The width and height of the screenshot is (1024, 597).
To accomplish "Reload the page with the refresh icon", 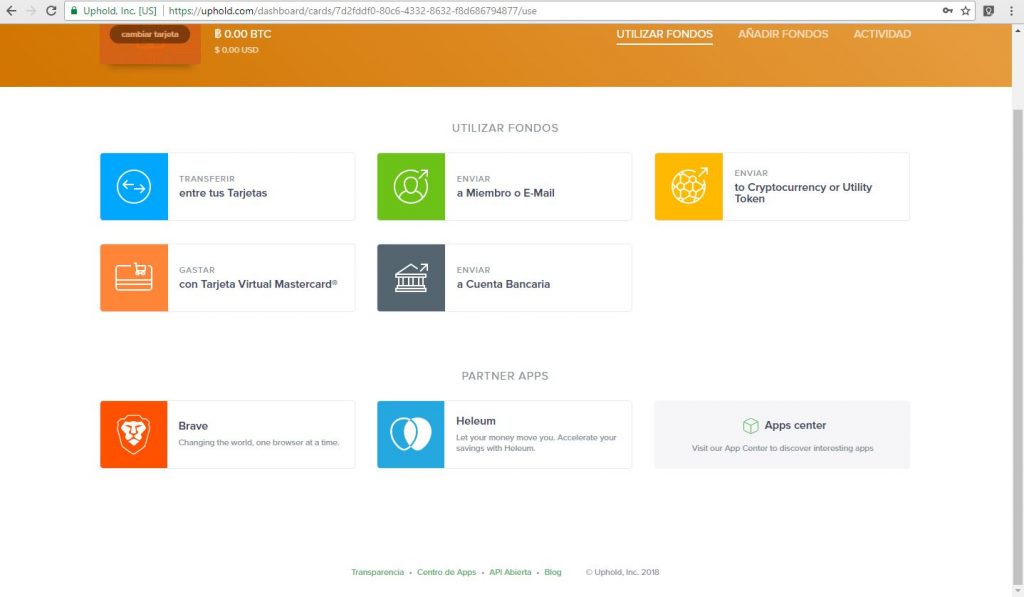I will click(51, 10).
